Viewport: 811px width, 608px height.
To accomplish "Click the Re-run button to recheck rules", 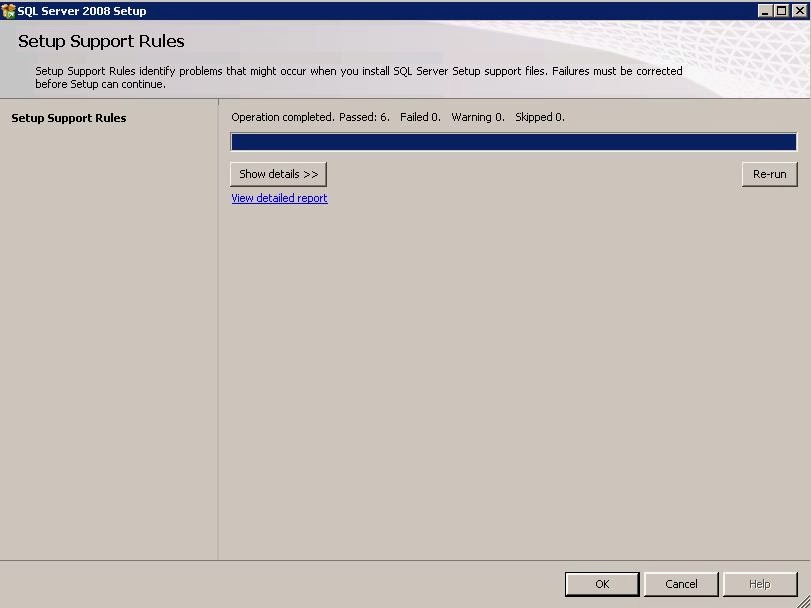I will (x=768, y=174).
